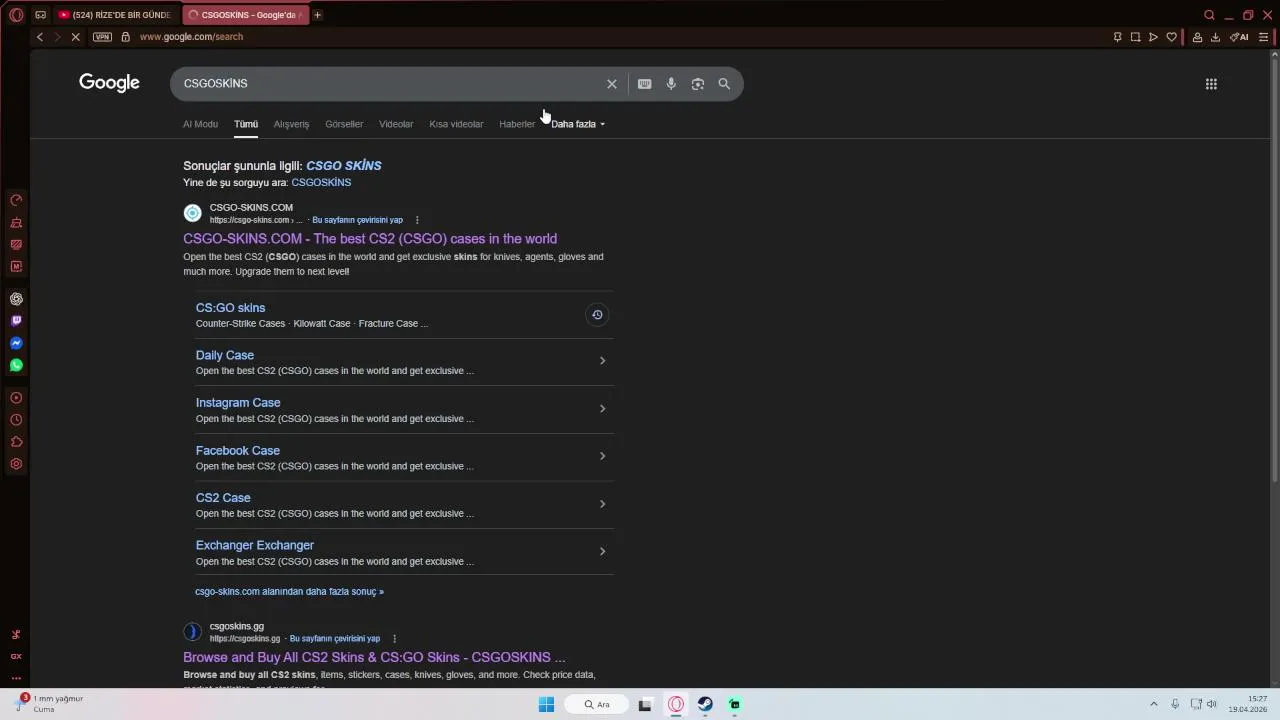Open the downloads icon in toolbar

coord(1215,37)
